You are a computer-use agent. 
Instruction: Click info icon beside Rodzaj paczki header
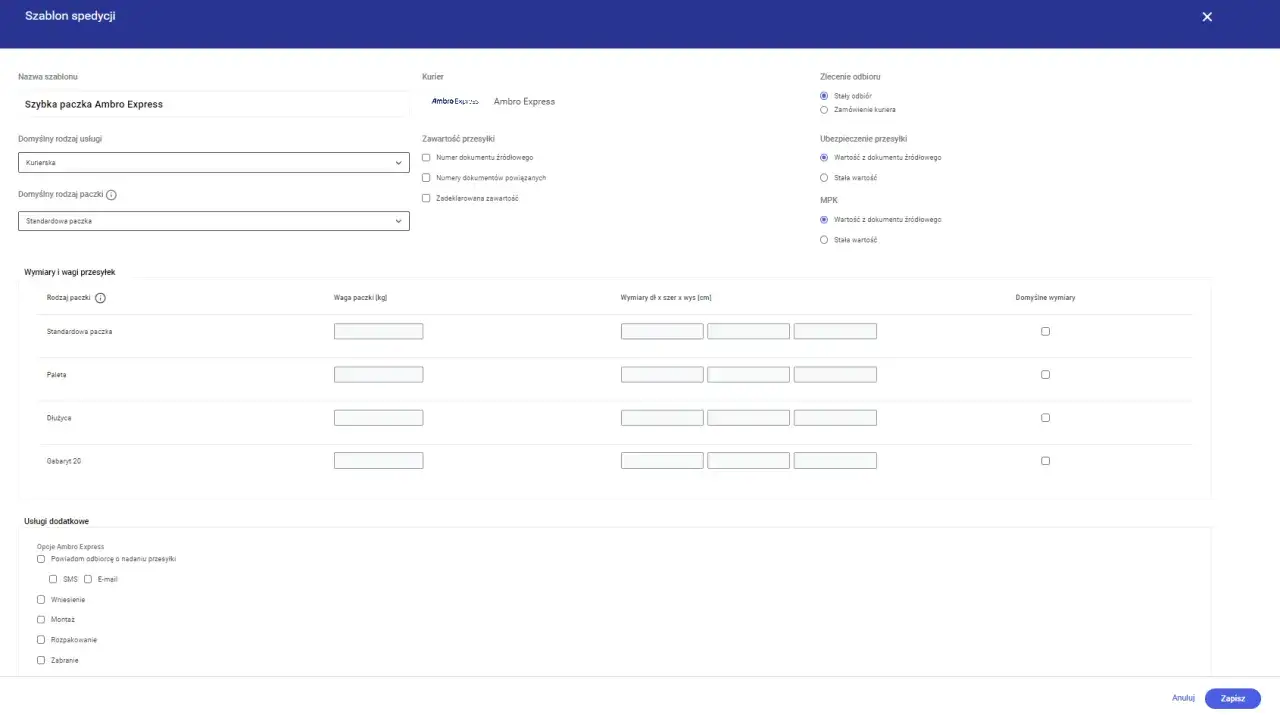tap(100, 298)
